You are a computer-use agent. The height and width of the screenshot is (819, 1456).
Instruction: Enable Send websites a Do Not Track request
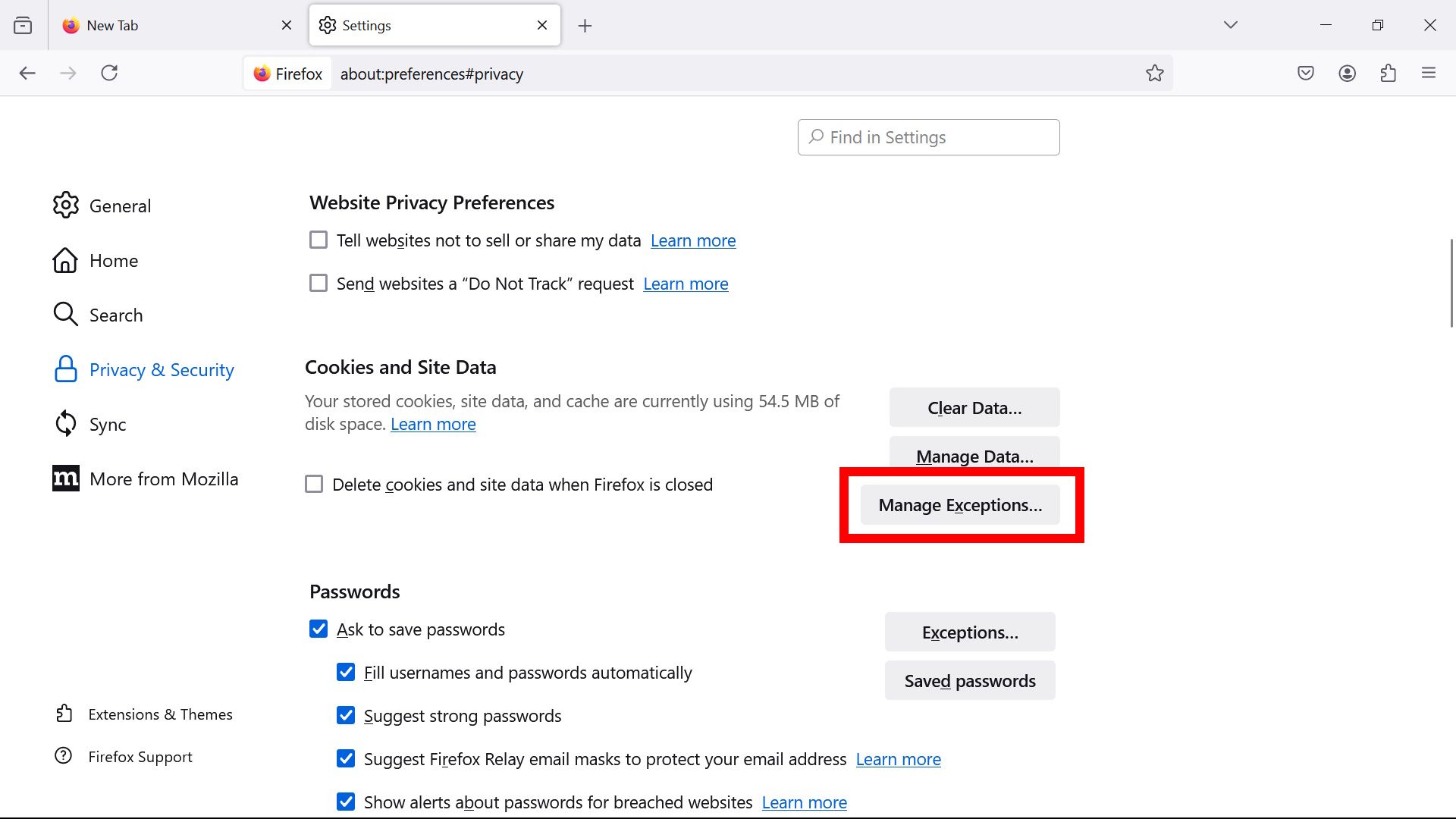[318, 283]
